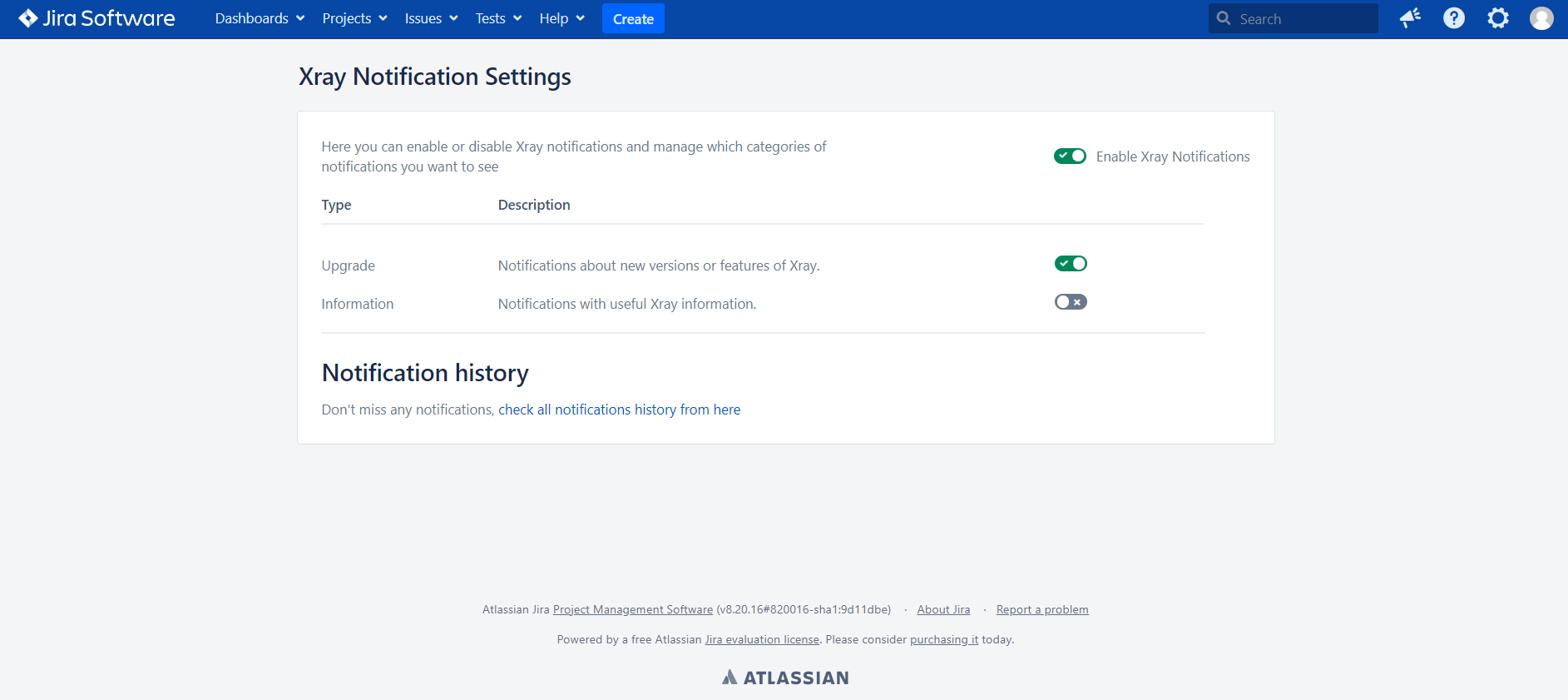Open the user profile avatar
Viewport: 1568px width, 700px height.
(1541, 18)
